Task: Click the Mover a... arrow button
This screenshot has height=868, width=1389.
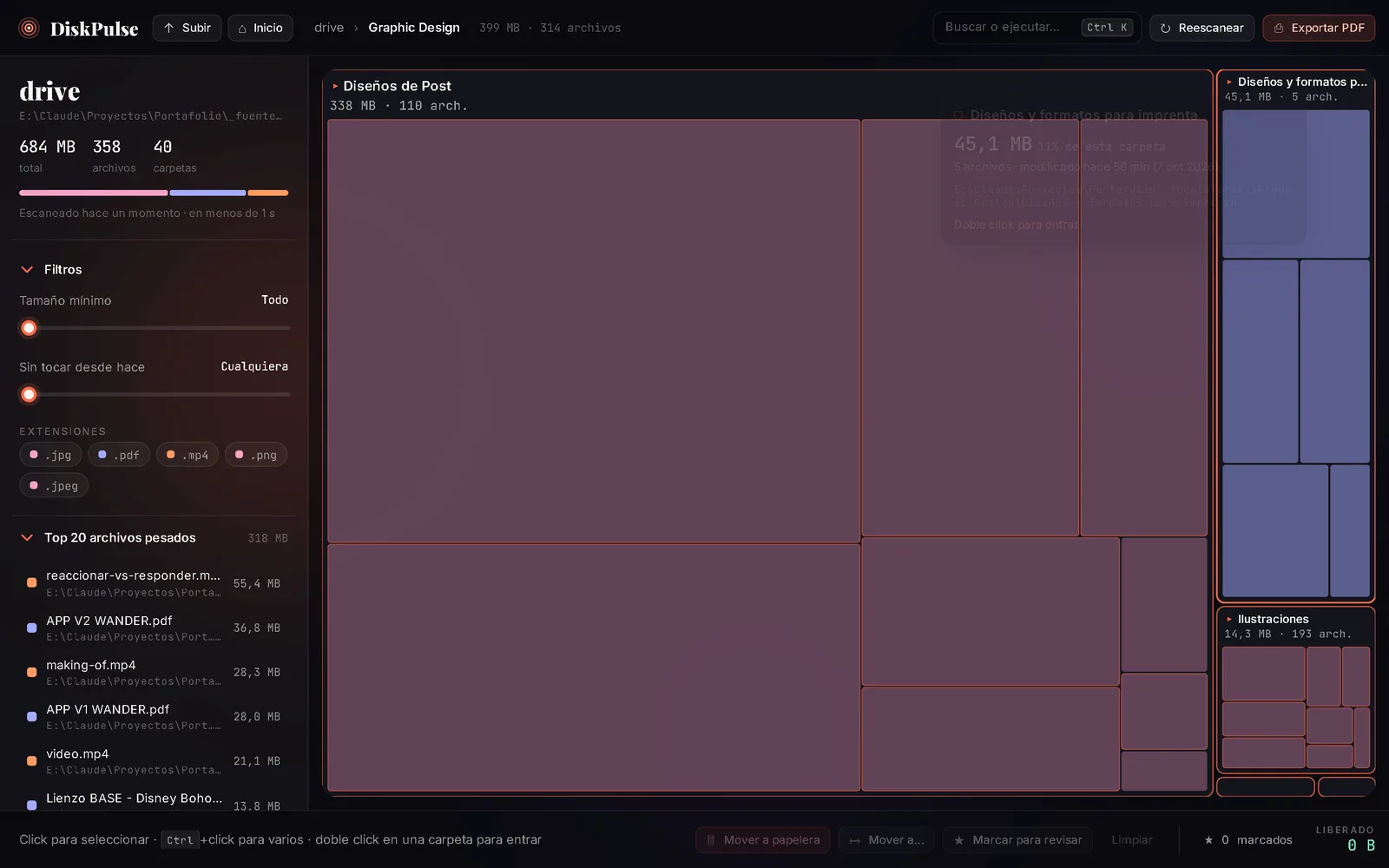Action: pyautogui.click(x=886, y=840)
